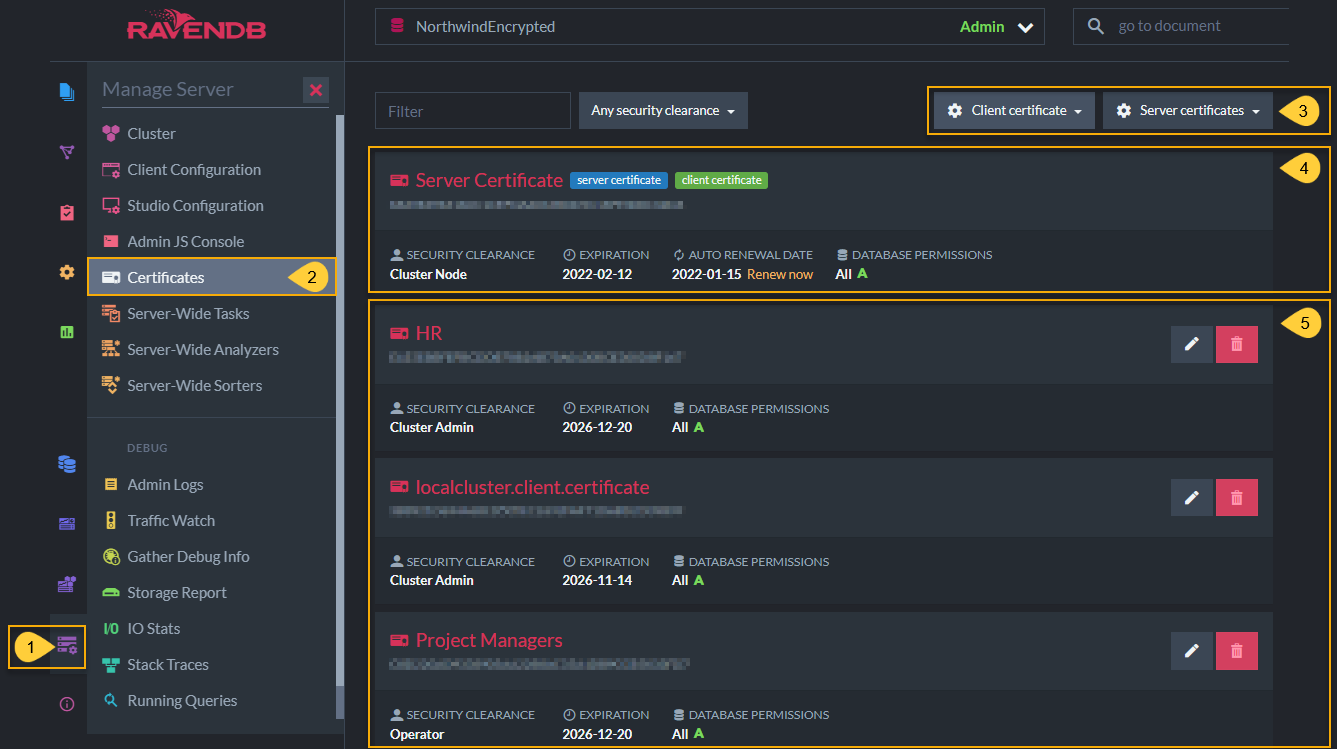Viewport: 1337px width, 749px height.
Task: Open the Stats chart sidebar icon
Action: click(x=67, y=332)
